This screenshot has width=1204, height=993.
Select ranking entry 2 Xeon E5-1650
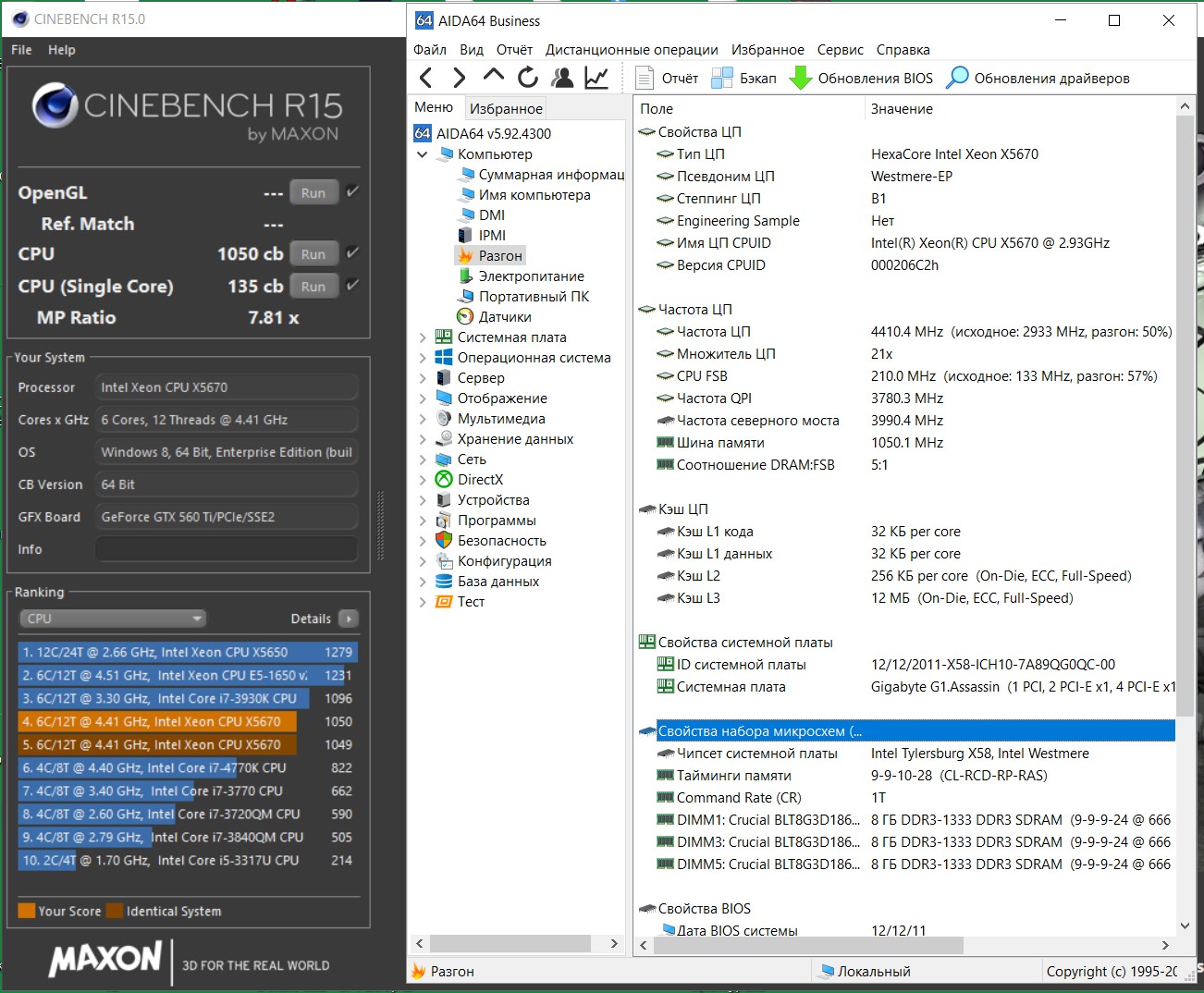point(187,675)
